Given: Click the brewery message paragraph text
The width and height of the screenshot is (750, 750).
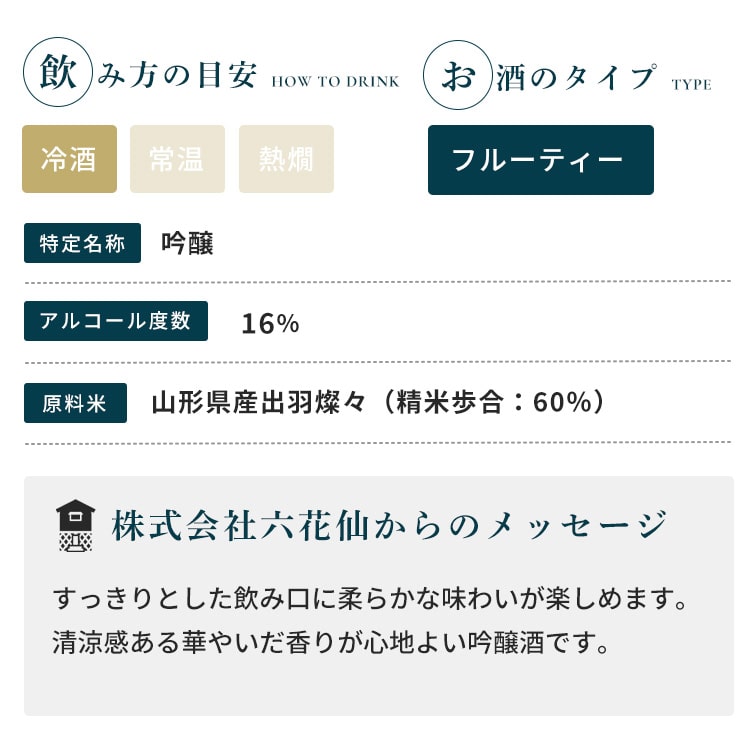Looking at the screenshot, I should pyautogui.click(x=370, y=620).
